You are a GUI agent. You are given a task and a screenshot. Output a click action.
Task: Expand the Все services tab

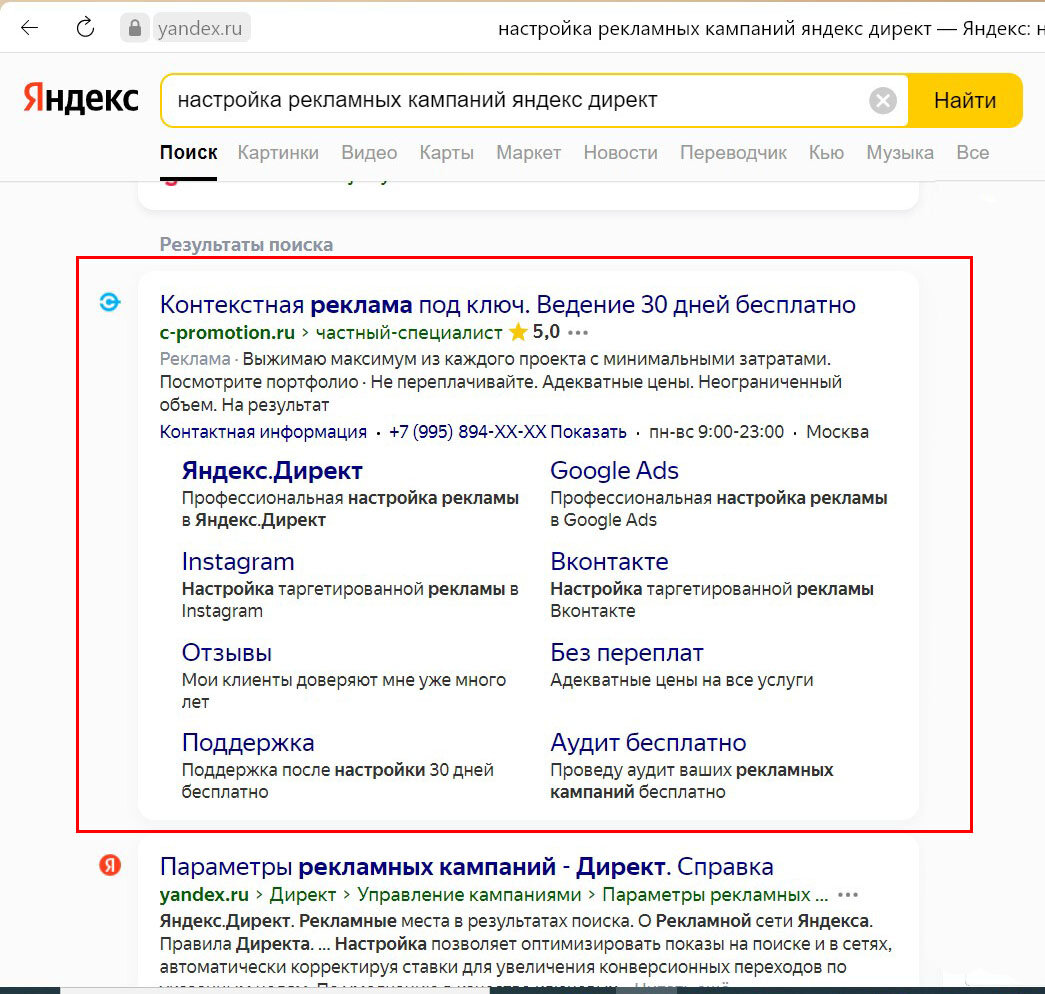(x=972, y=153)
